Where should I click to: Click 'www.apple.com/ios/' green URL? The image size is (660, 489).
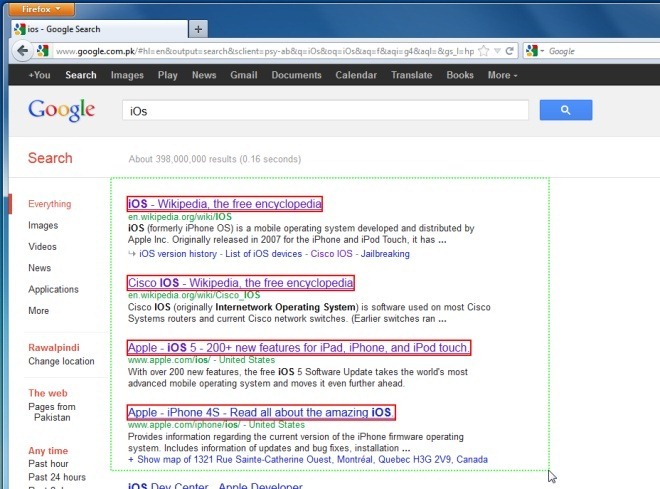(169, 360)
